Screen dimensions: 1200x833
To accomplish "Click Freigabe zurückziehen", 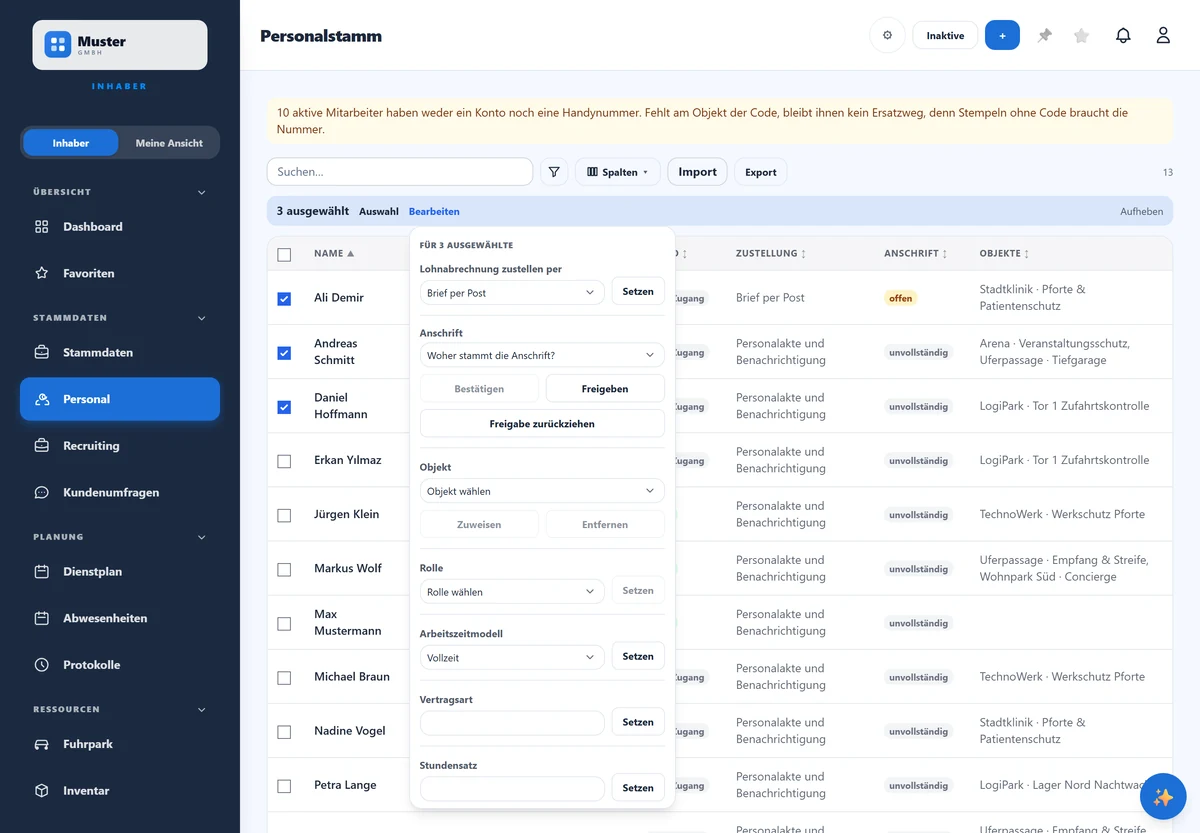I will [x=542, y=424].
